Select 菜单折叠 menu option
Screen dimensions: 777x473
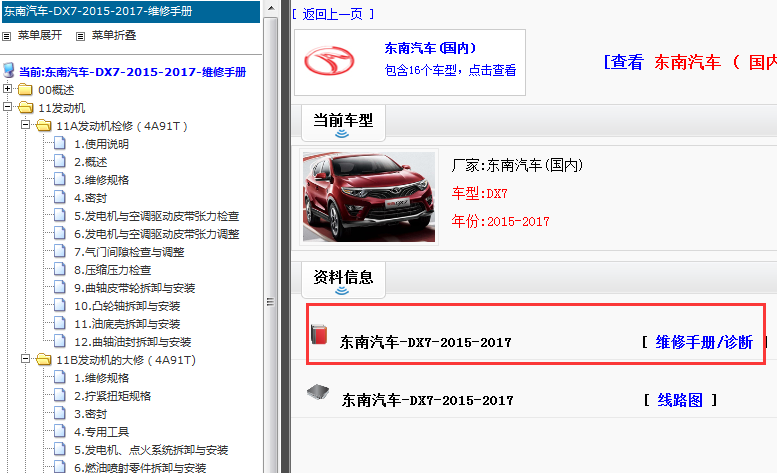pyautogui.click(x=113, y=35)
